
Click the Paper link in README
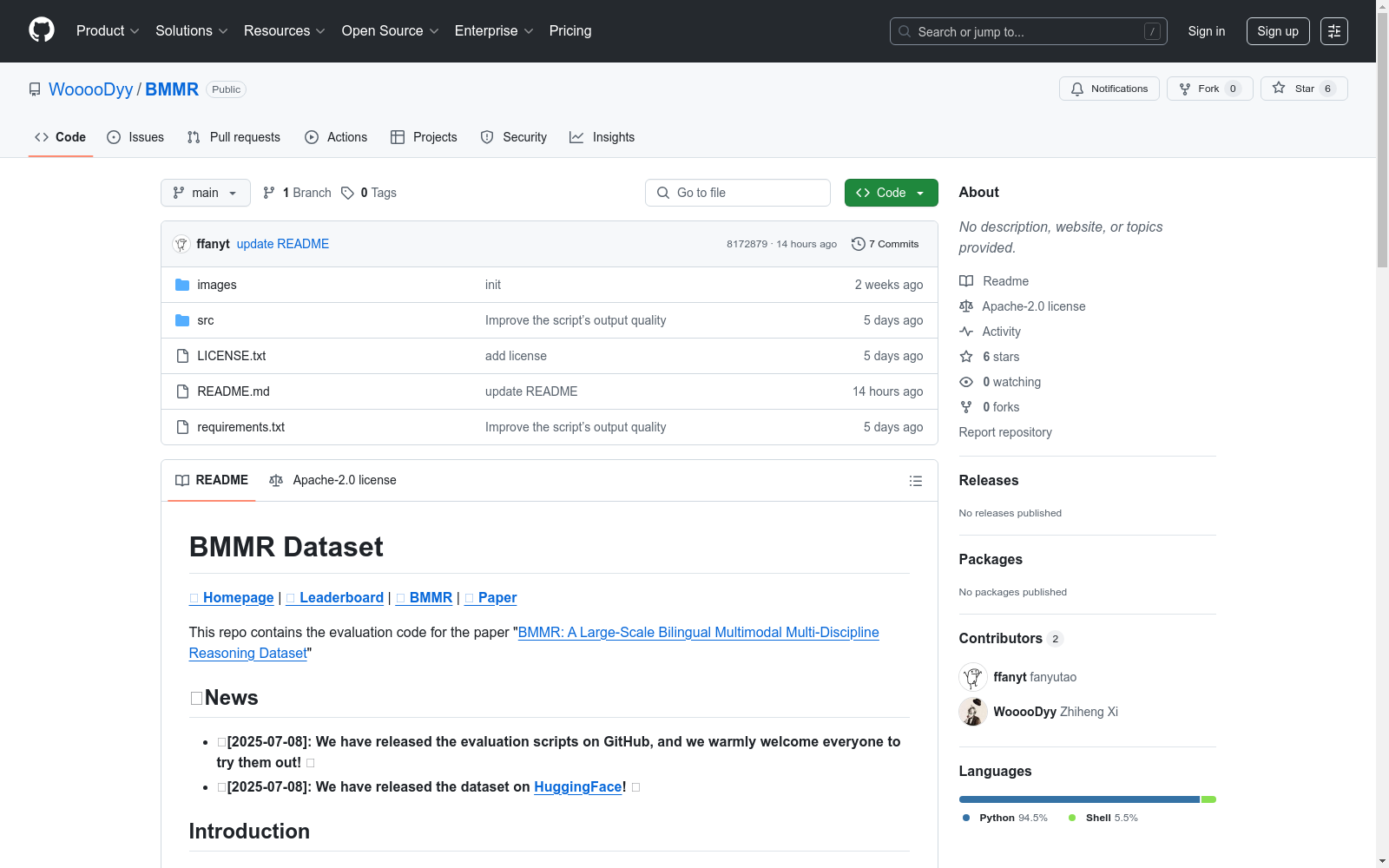tap(491, 597)
